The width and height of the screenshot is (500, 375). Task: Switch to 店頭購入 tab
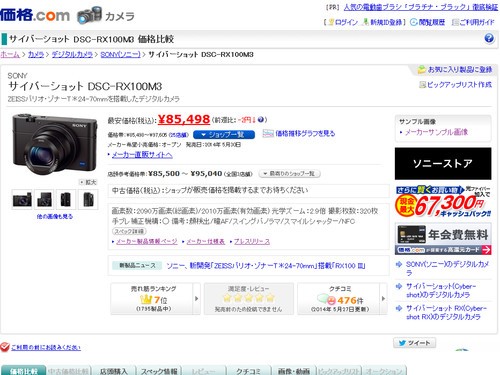(114, 370)
